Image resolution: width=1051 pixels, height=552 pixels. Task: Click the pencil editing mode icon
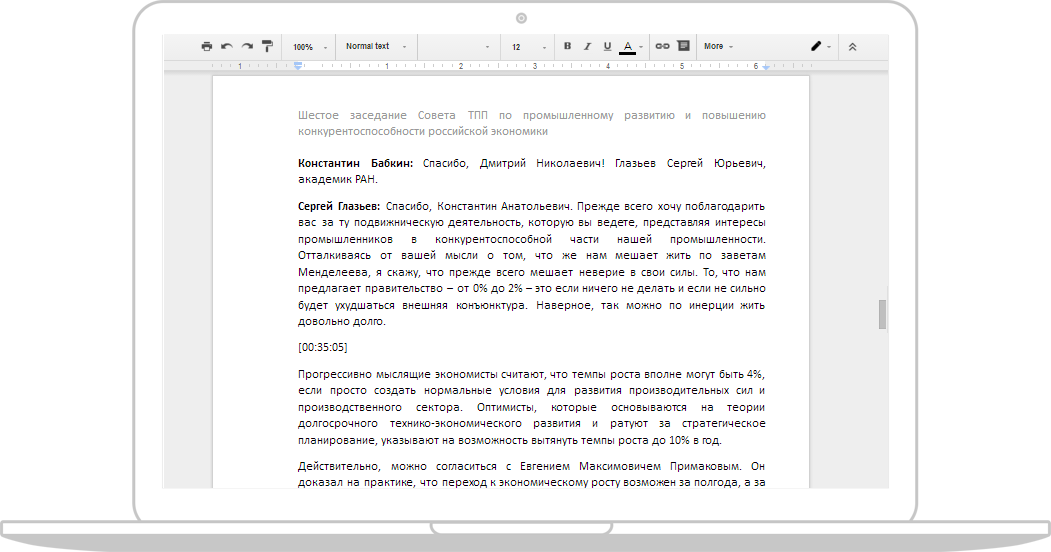pos(816,46)
